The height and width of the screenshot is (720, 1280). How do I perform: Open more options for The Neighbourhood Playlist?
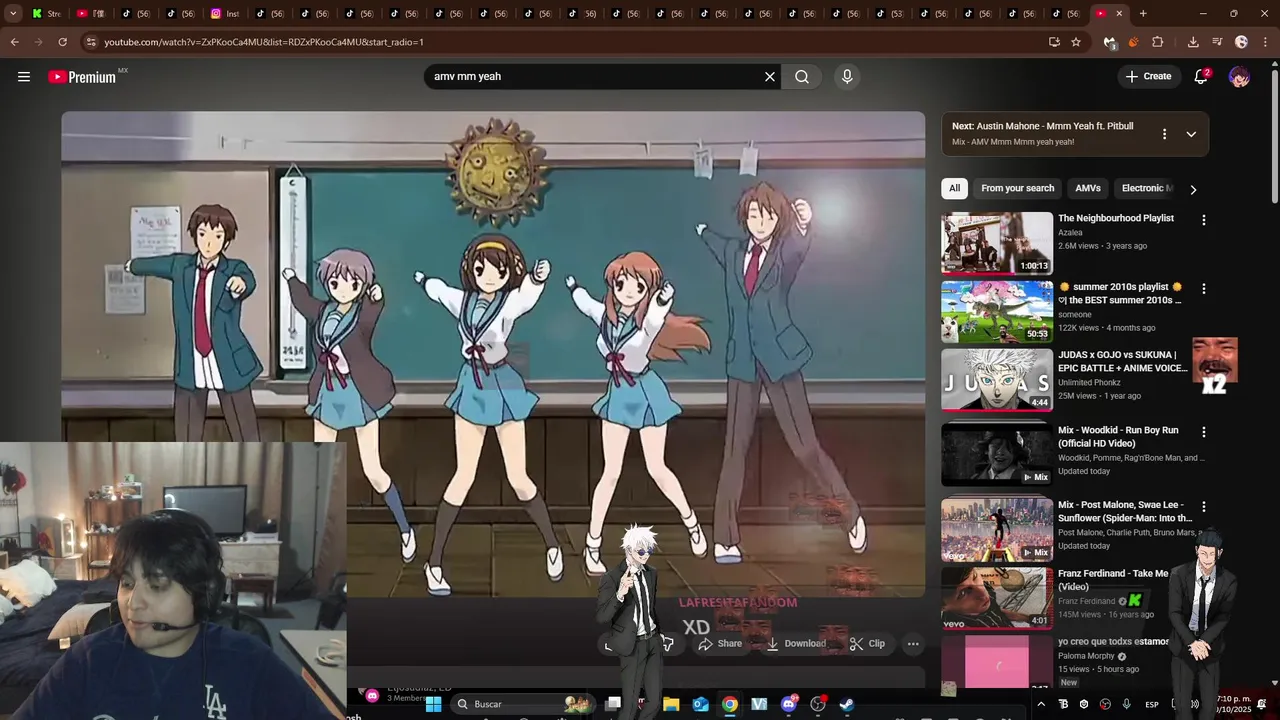(1204, 220)
